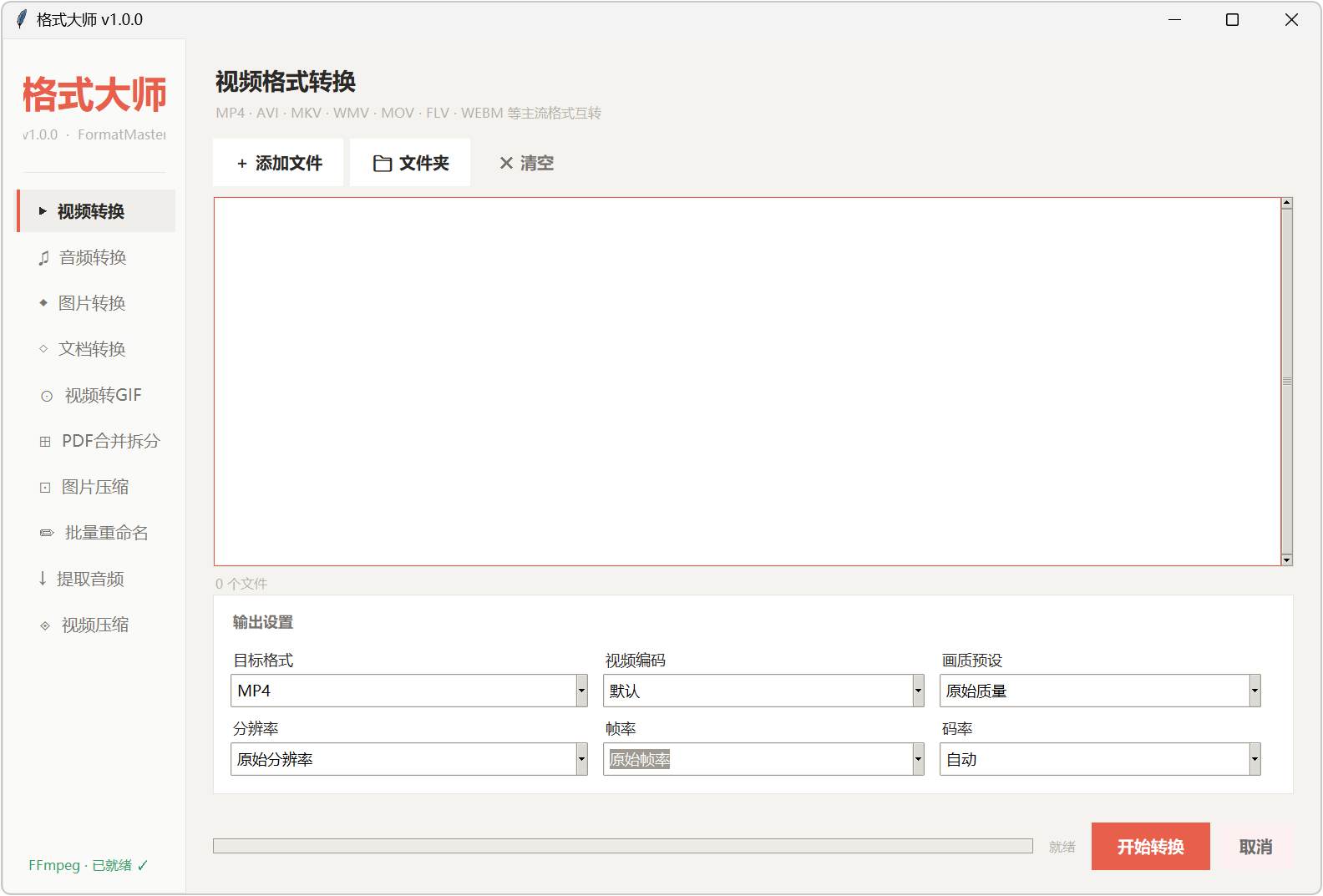Minimize the 格式大师 window

(x=1174, y=19)
